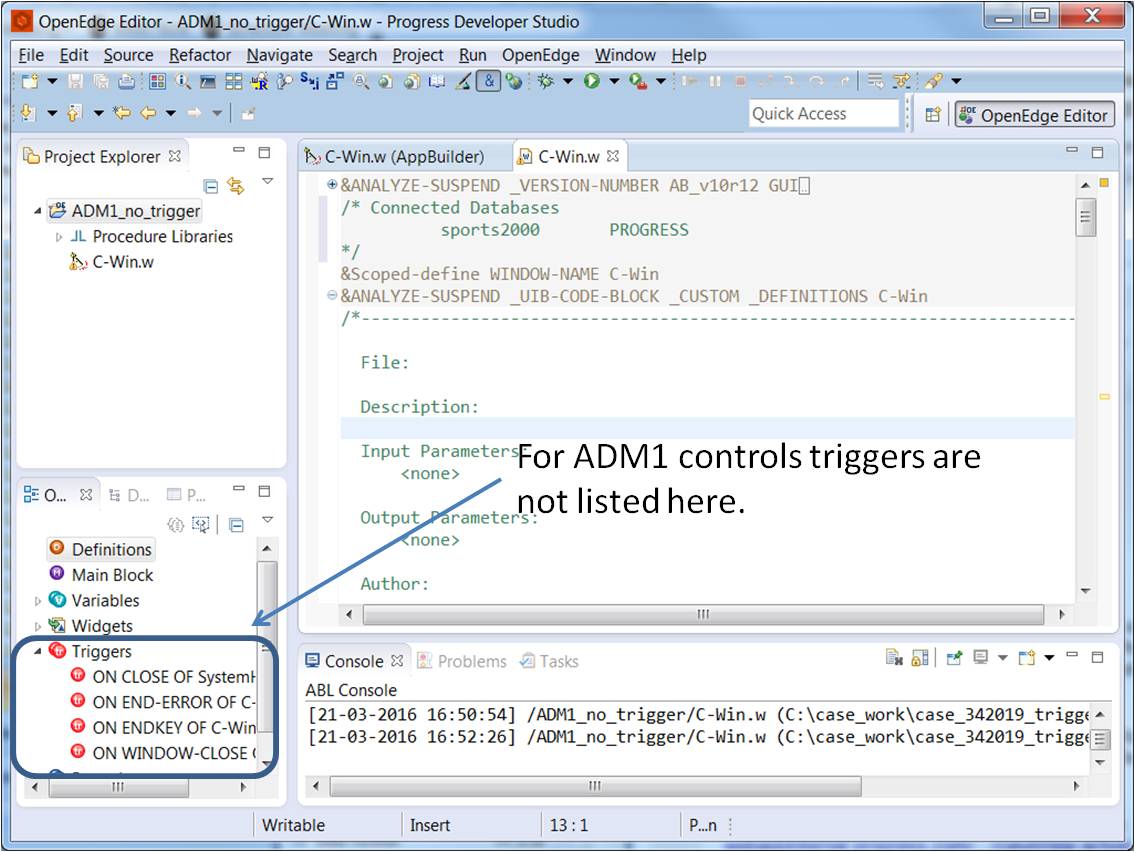Switch to the Problems tab

[462, 661]
